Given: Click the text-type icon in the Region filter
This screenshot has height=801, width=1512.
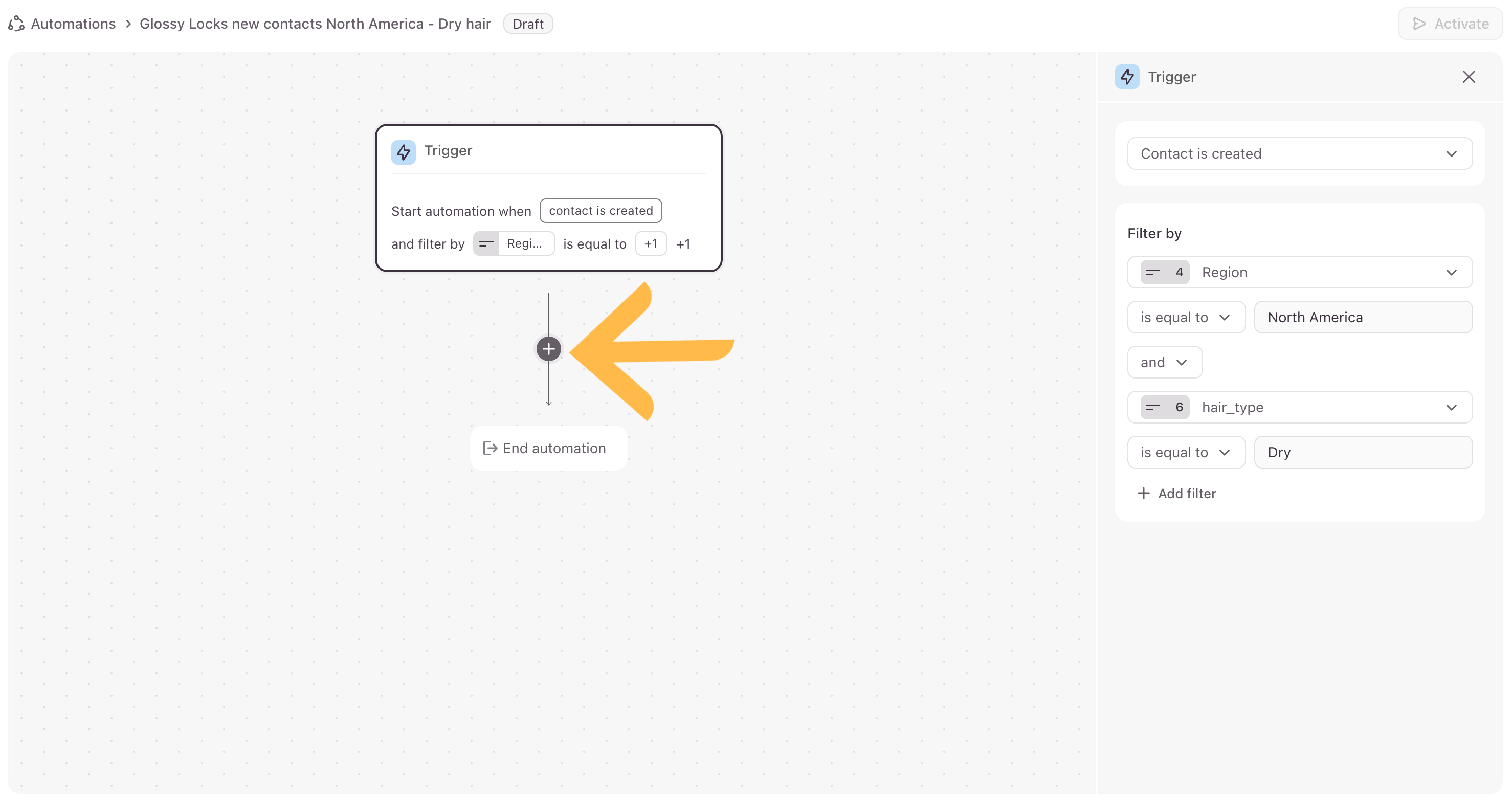Looking at the screenshot, I should (1153, 272).
